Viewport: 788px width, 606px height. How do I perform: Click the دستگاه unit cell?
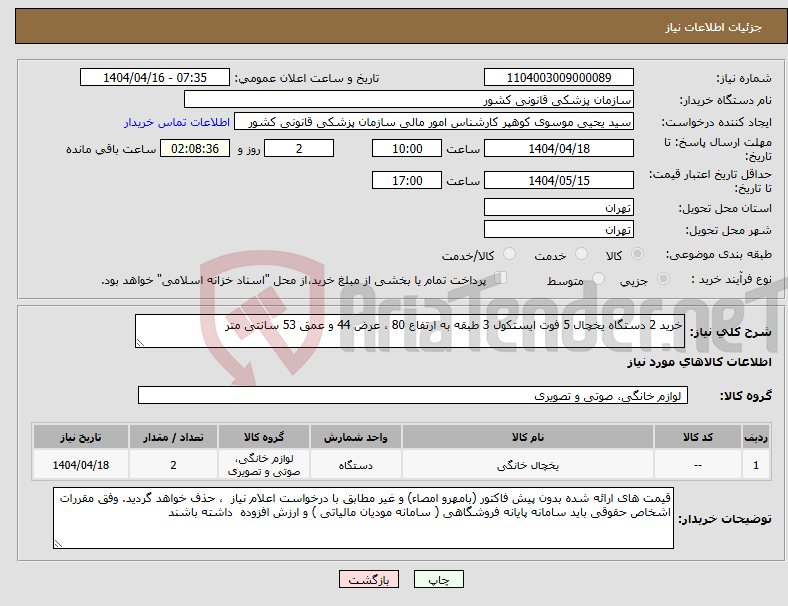coord(355,465)
